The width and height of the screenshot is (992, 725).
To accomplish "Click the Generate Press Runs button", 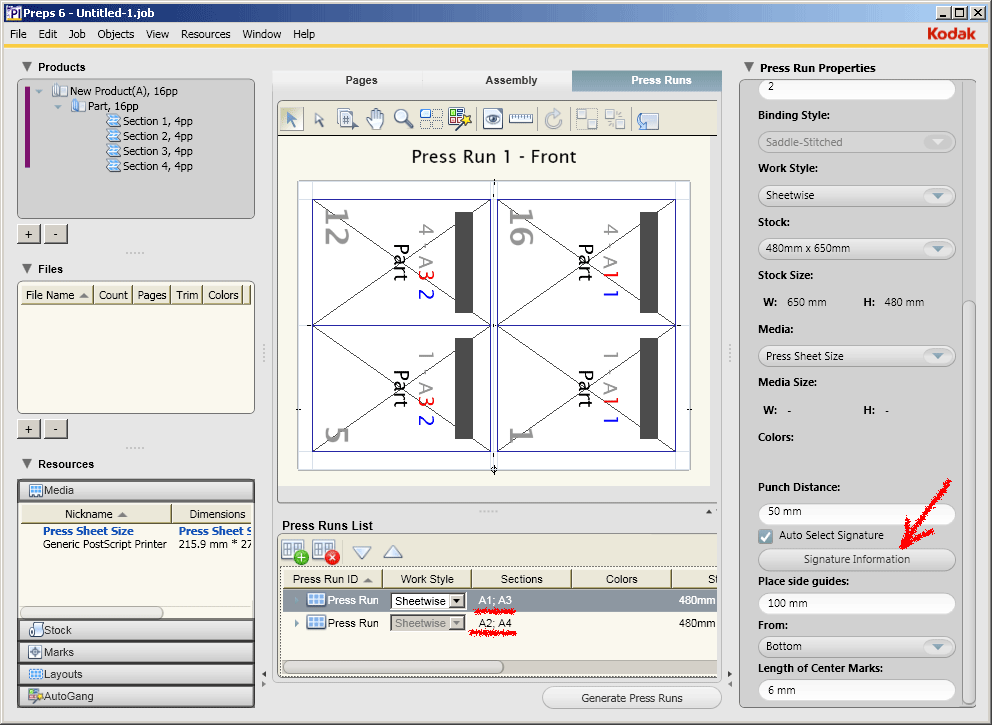I will [x=631, y=698].
